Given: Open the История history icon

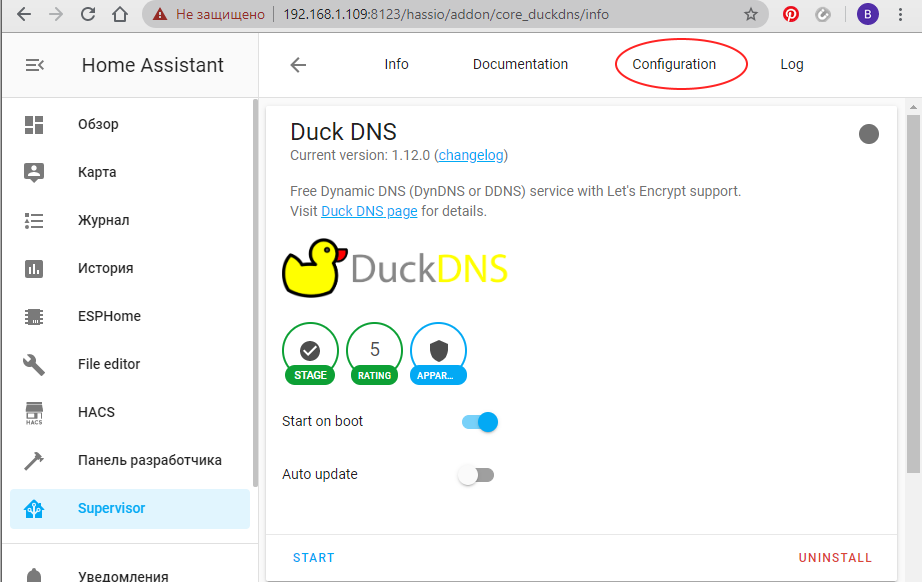Looking at the screenshot, I should 34,268.
